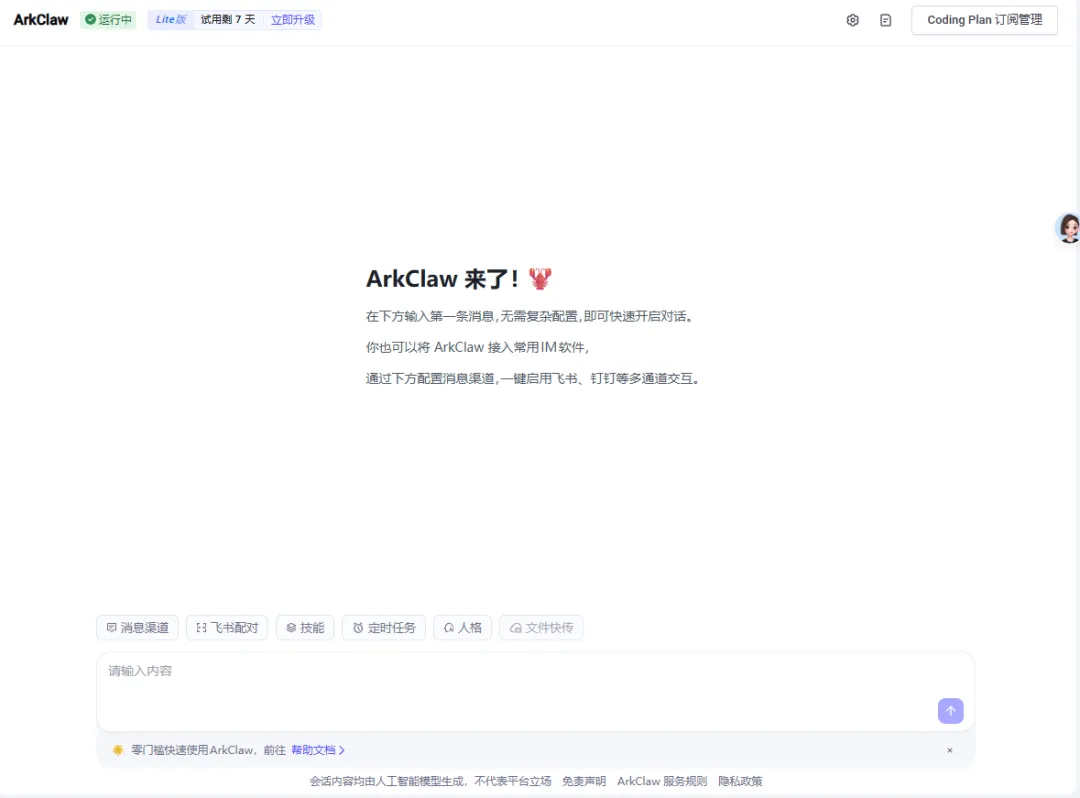Open Coding Plan 订阅管理

click(x=984, y=20)
